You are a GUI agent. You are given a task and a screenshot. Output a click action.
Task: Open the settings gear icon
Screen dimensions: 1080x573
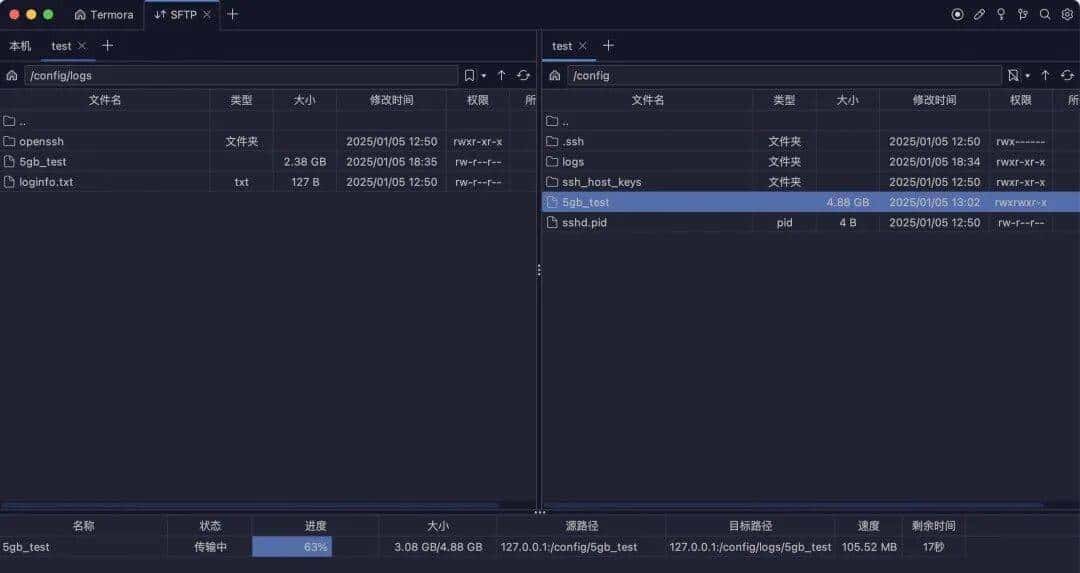click(1067, 14)
